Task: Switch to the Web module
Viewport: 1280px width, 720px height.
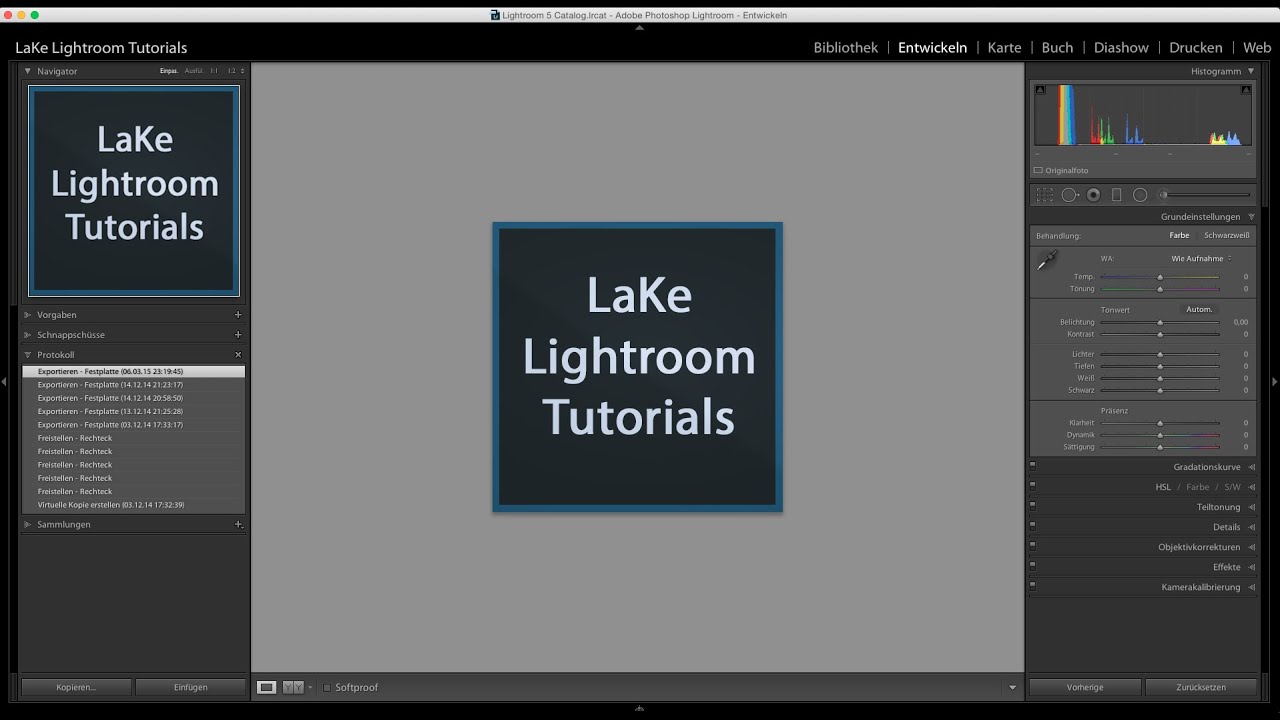Action: coord(1257,47)
